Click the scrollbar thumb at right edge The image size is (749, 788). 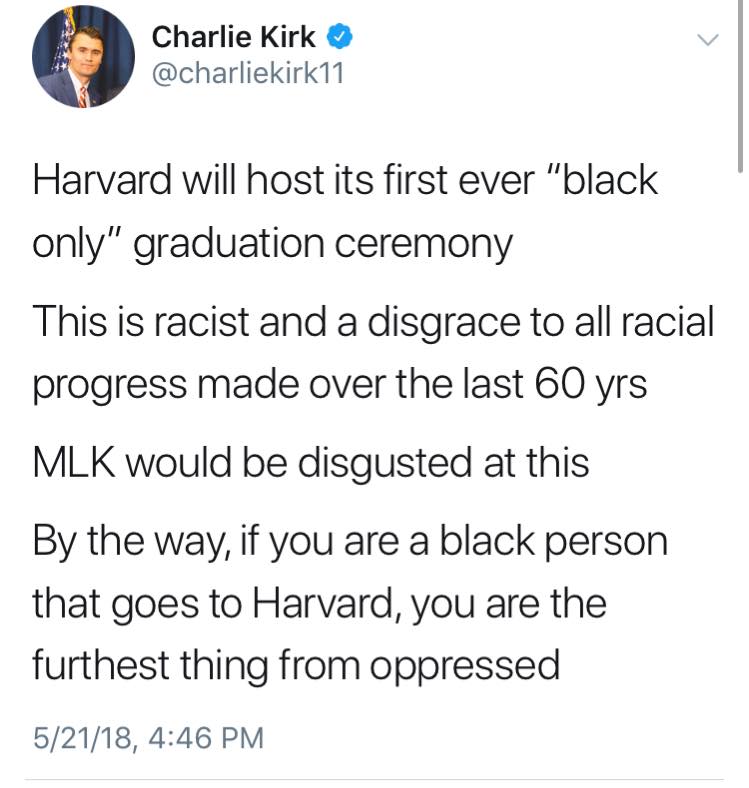tap(740, 86)
